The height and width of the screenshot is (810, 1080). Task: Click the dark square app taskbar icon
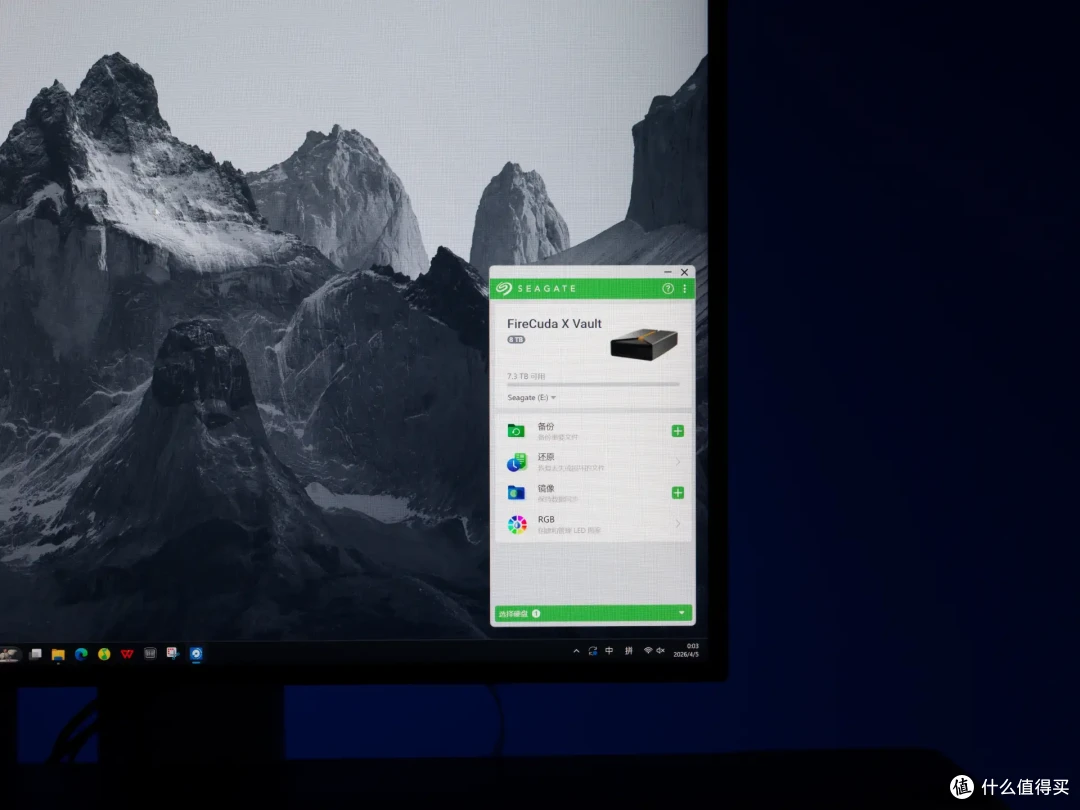pyautogui.click(x=149, y=653)
